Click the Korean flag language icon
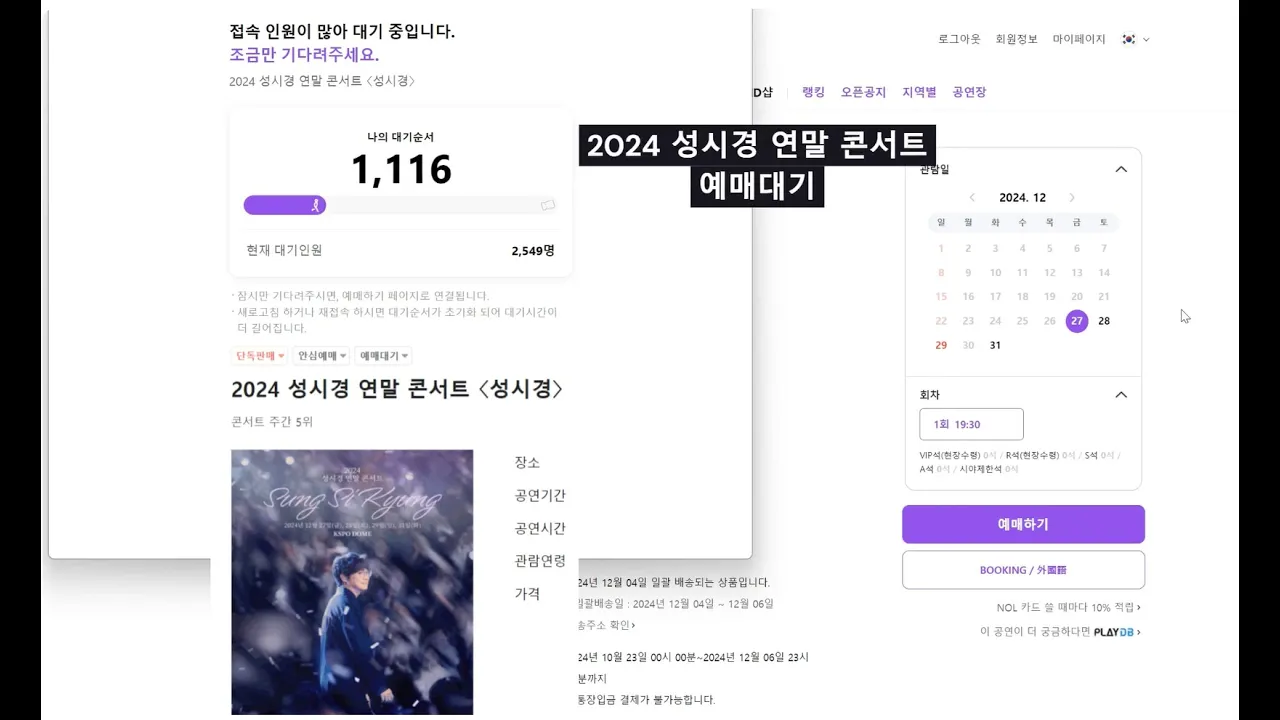 point(1128,39)
